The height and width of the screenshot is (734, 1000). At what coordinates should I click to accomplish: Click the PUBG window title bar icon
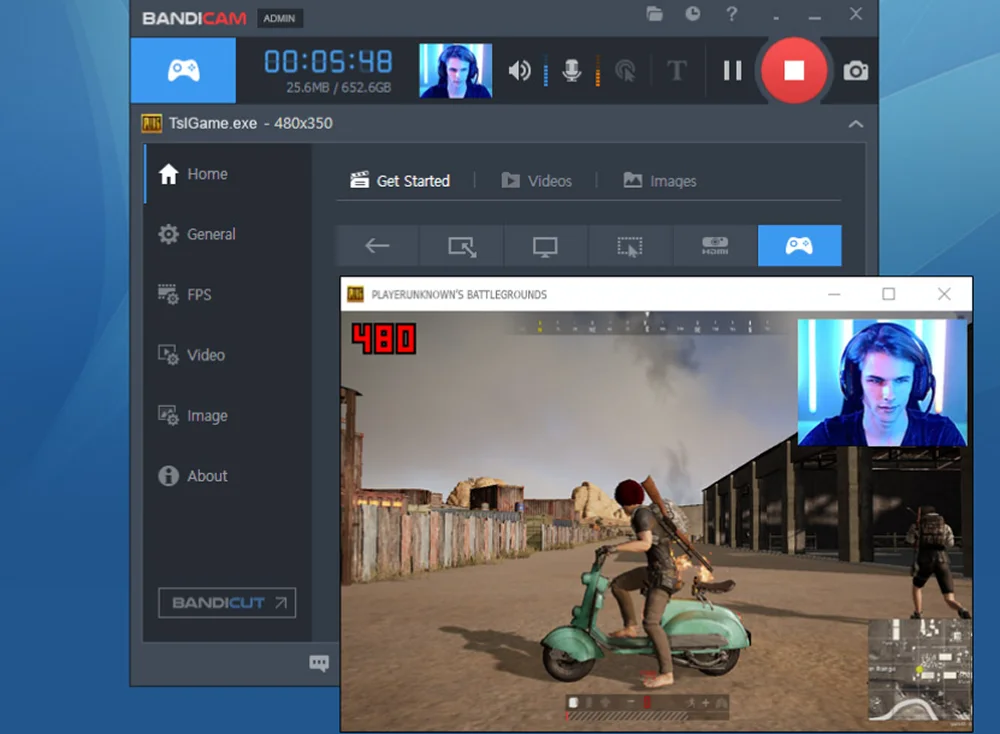coord(355,294)
